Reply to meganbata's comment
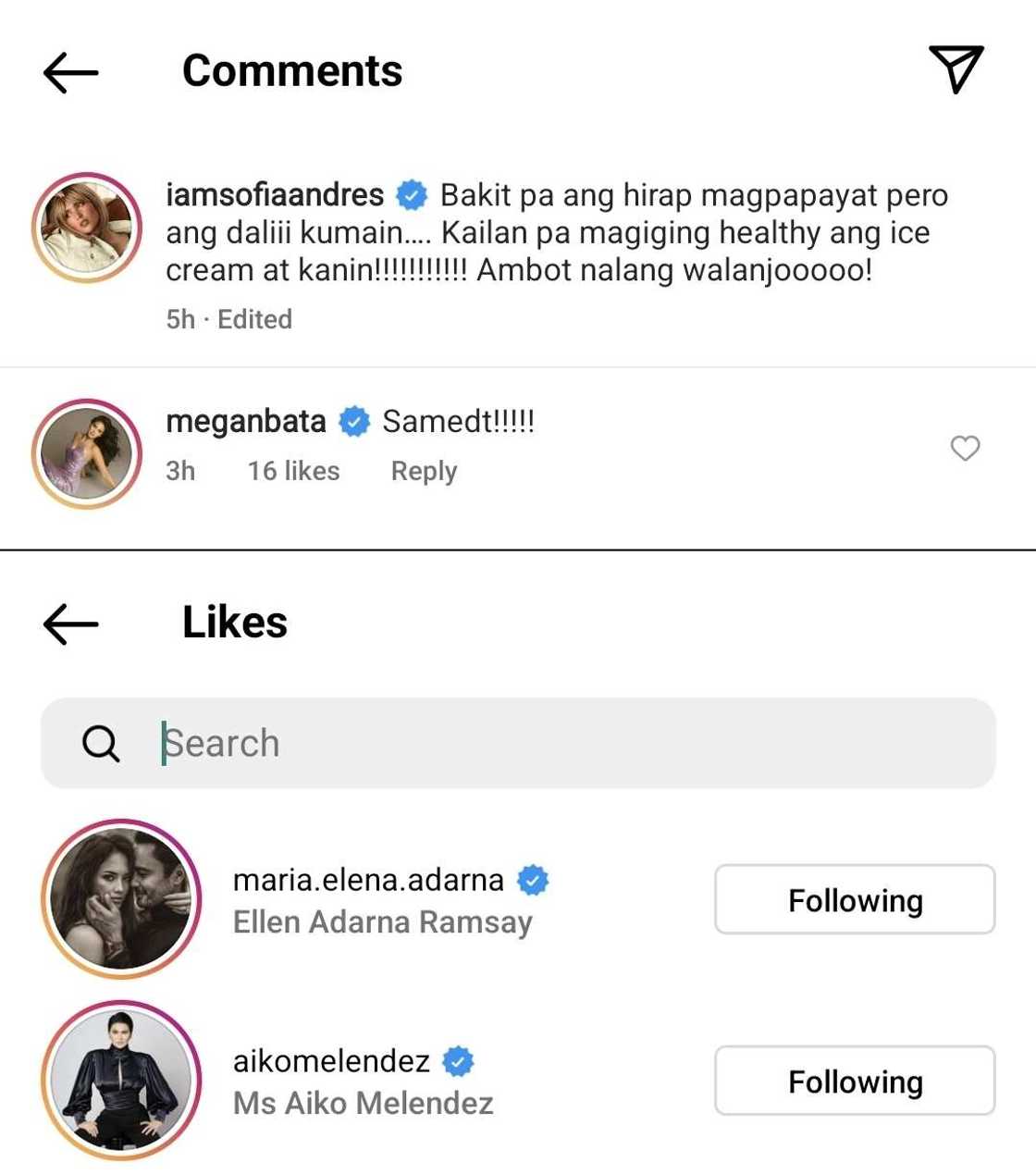Image resolution: width=1036 pixels, height=1174 pixels. (424, 471)
